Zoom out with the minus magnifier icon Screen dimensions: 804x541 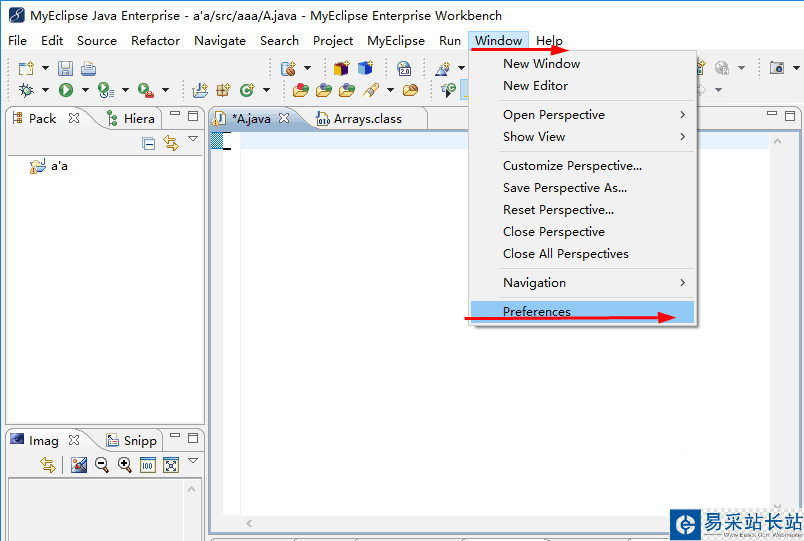[102, 465]
